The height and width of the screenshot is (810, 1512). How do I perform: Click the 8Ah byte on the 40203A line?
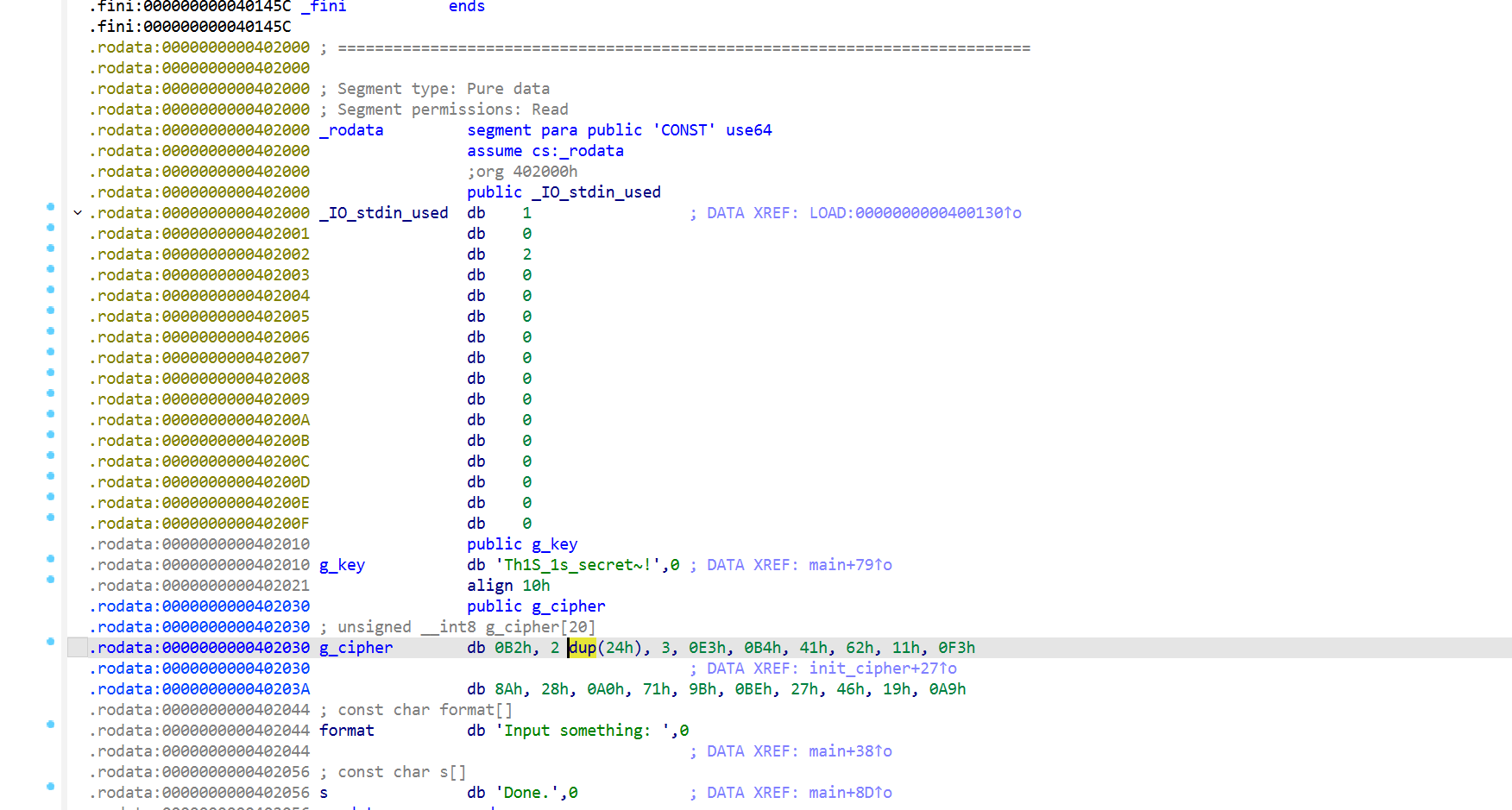point(508,689)
